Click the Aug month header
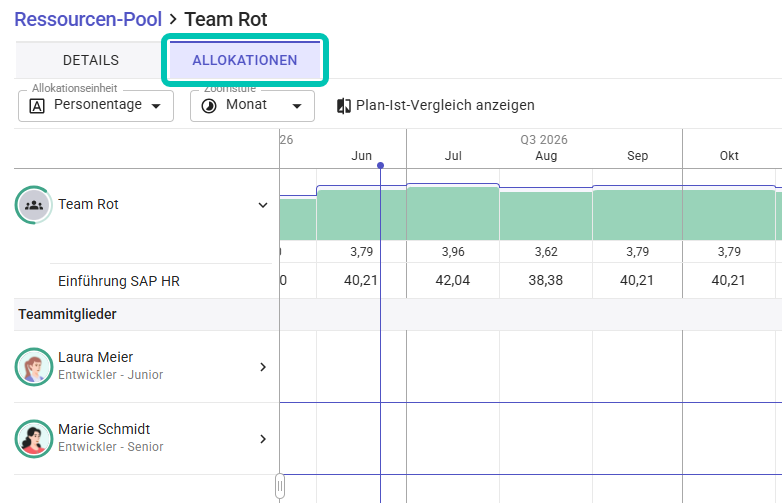 546,156
